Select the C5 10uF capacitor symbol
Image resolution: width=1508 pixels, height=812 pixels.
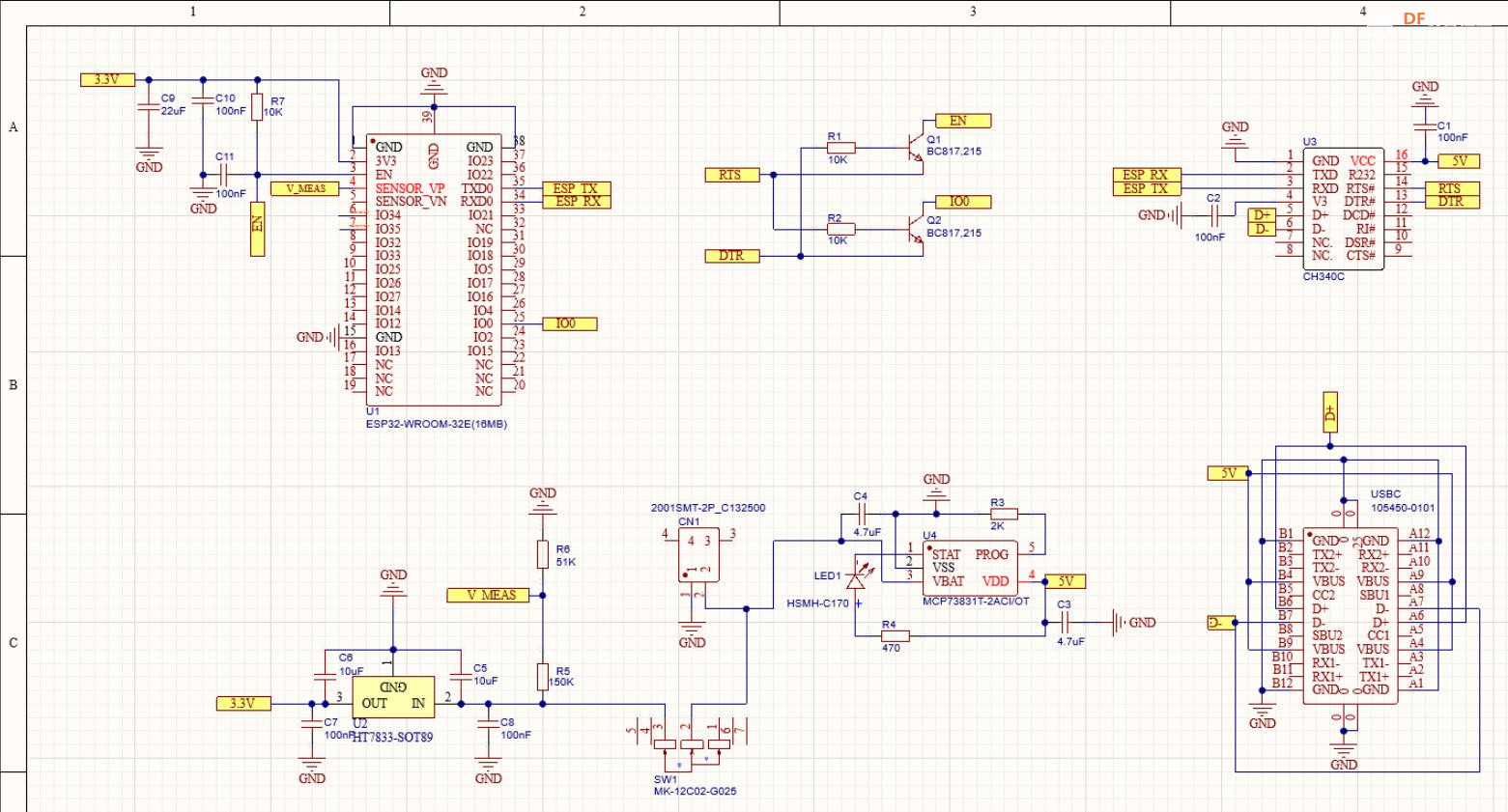[x=461, y=679]
